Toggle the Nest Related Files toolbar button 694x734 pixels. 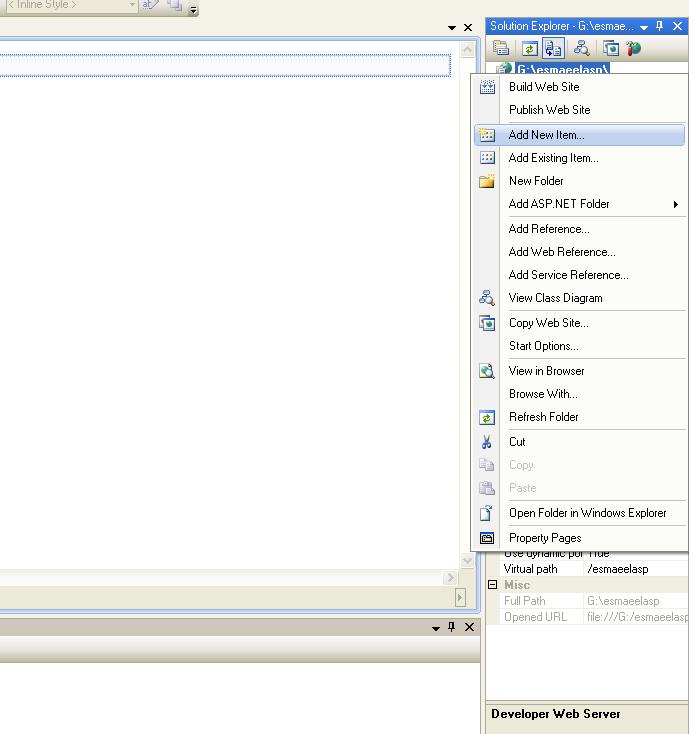[553, 49]
